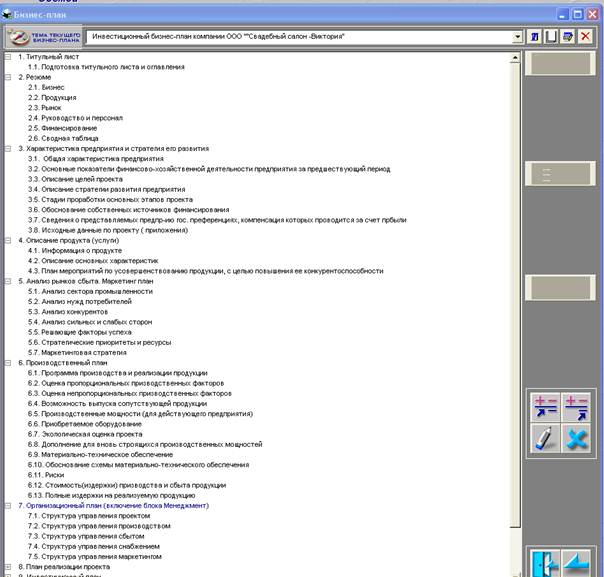
Task: Click the blue list-with-checkmark icon in top toolbar
Action: coord(568,37)
